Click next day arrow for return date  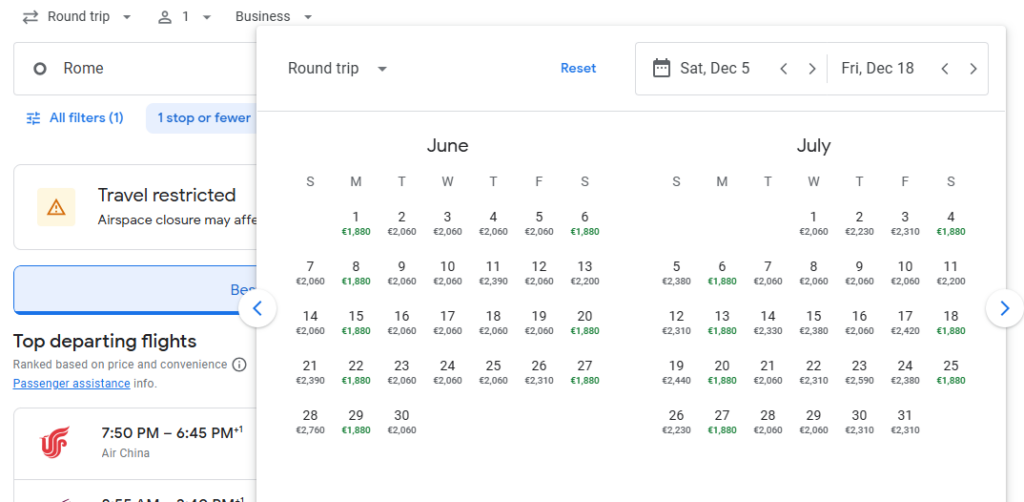[x=973, y=69]
